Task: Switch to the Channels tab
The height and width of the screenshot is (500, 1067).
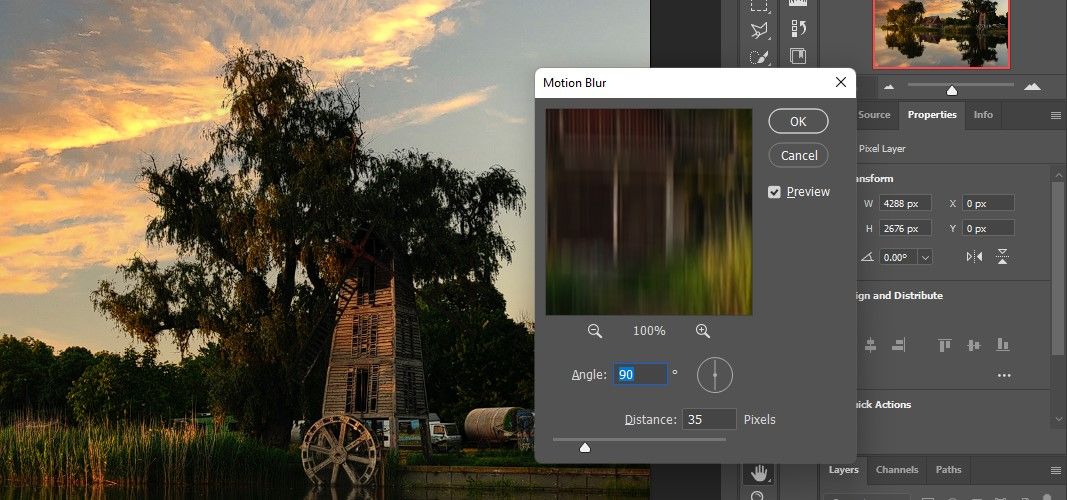Action: pos(896,469)
